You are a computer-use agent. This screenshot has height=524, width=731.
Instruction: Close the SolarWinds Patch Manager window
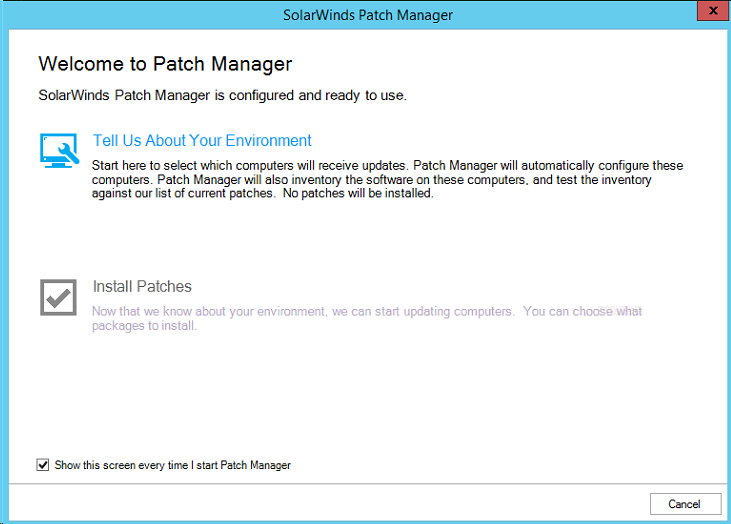pyautogui.click(x=713, y=11)
